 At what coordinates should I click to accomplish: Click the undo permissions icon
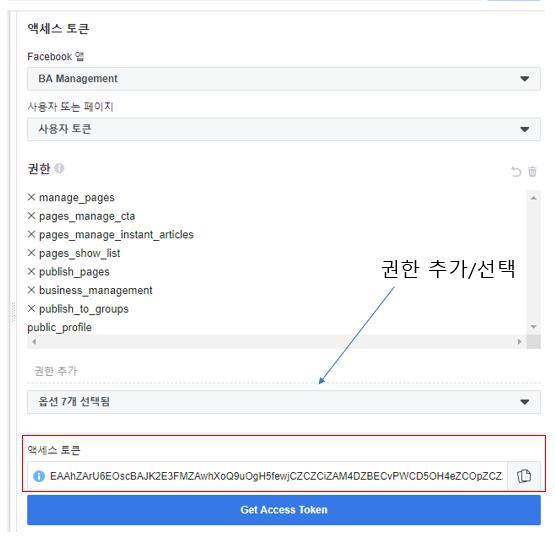[x=516, y=172]
